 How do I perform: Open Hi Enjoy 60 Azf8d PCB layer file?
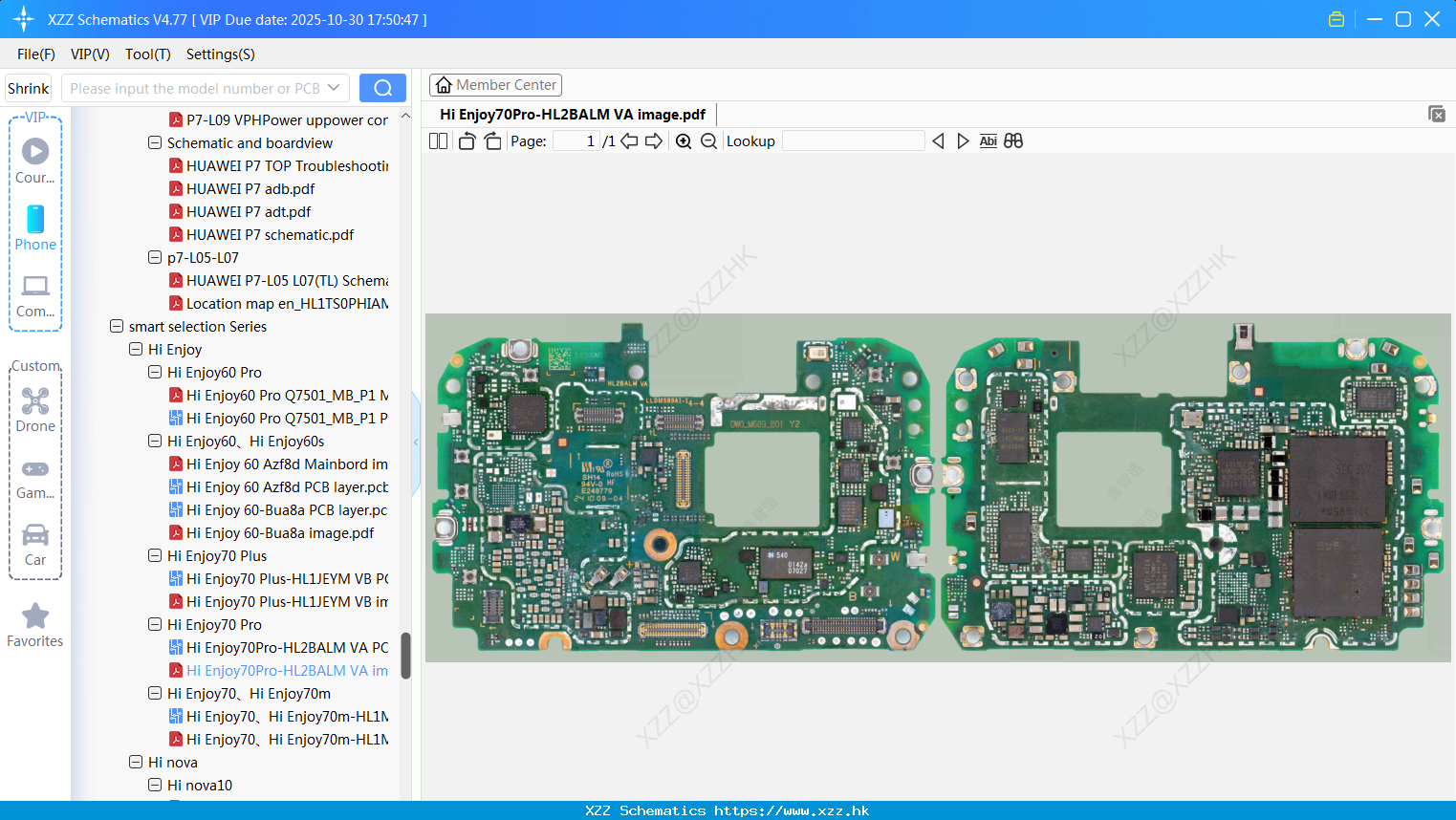pos(279,487)
